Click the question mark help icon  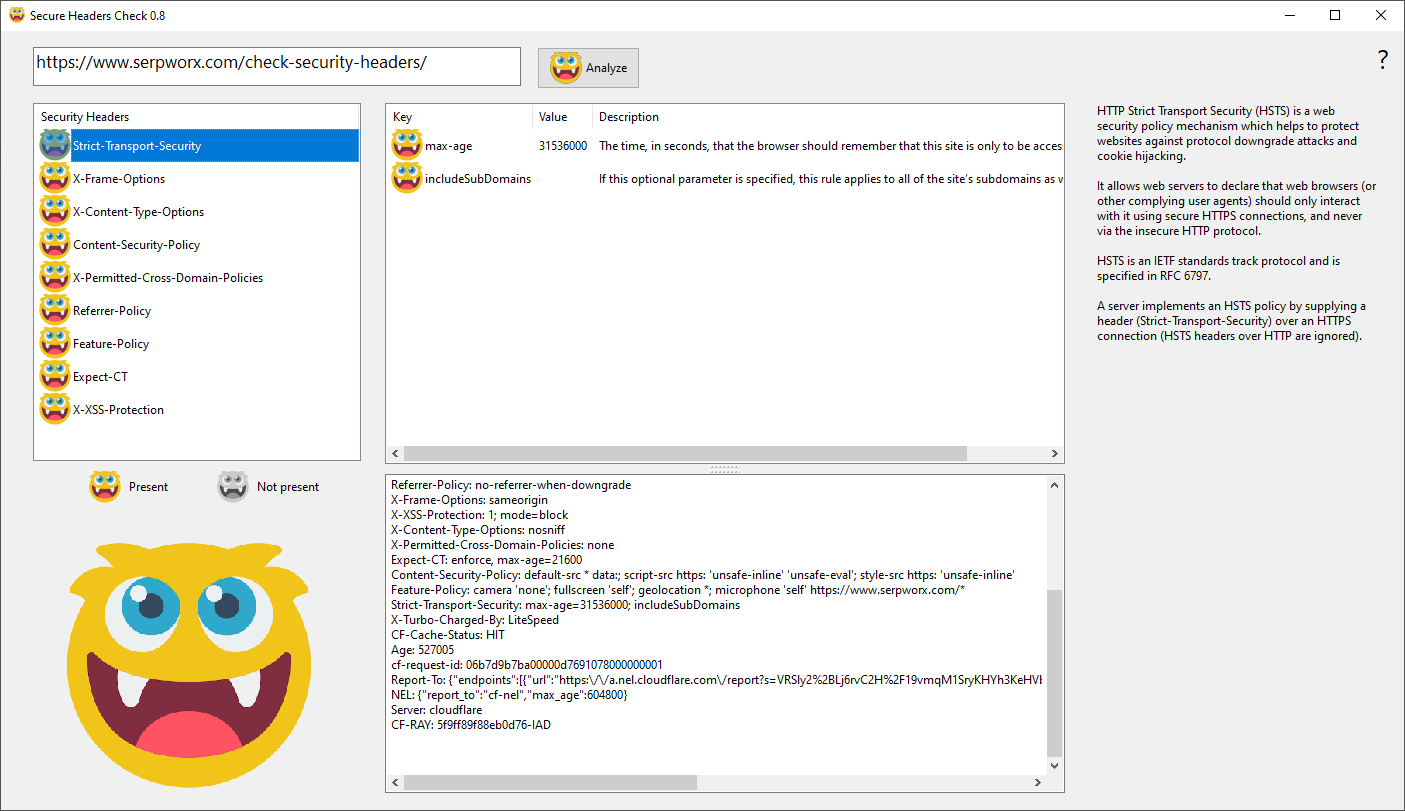(x=1382, y=60)
